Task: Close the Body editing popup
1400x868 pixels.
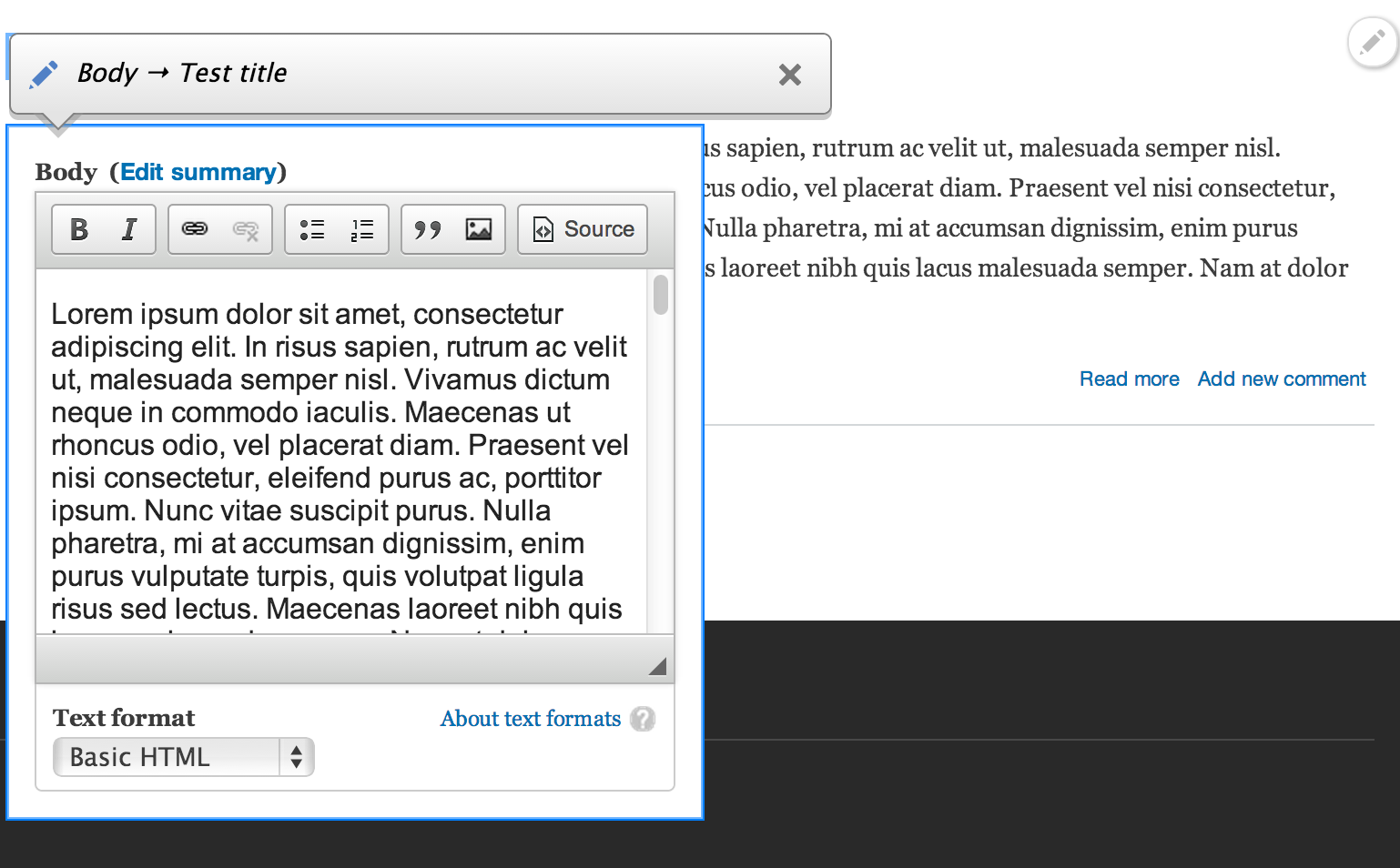Action: click(x=789, y=75)
